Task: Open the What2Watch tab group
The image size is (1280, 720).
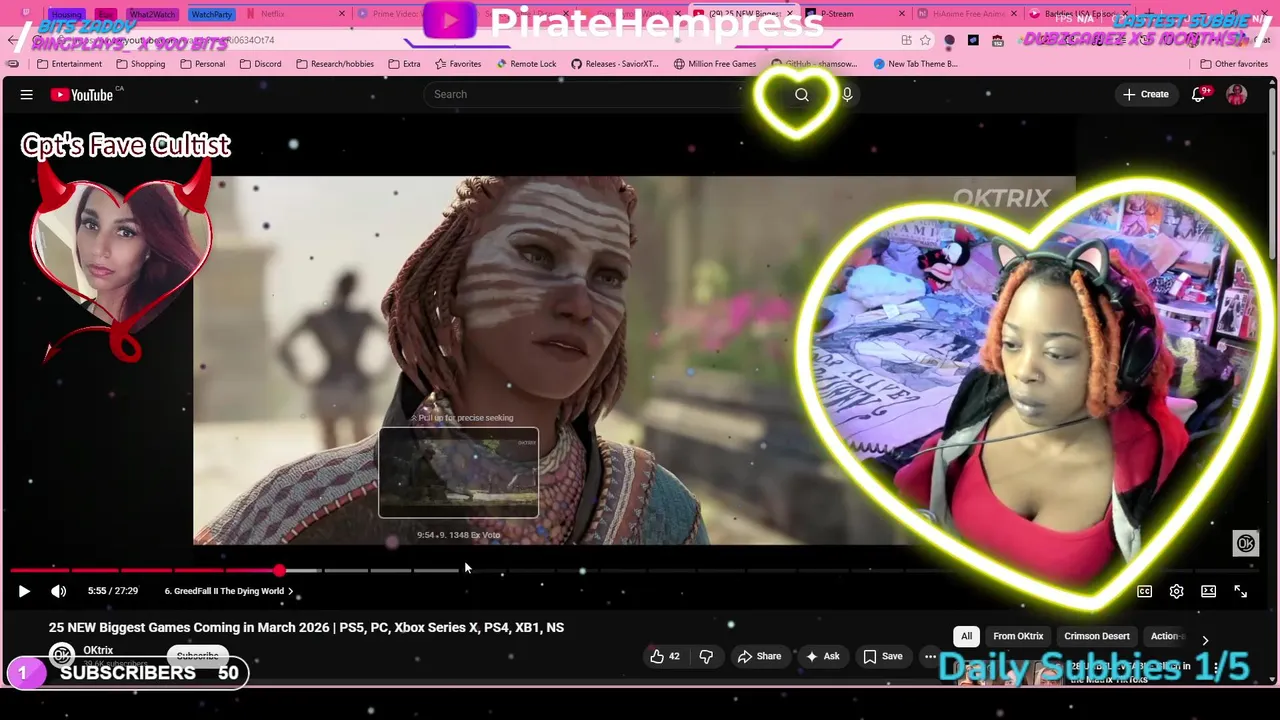Action: coord(152,14)
